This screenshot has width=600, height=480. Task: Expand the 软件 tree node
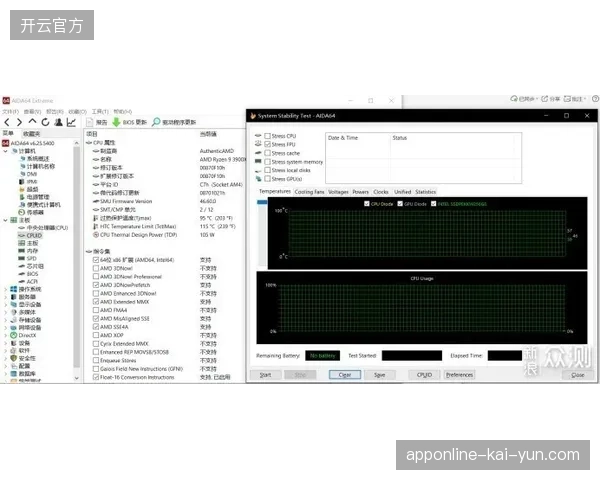coord(5,351)
